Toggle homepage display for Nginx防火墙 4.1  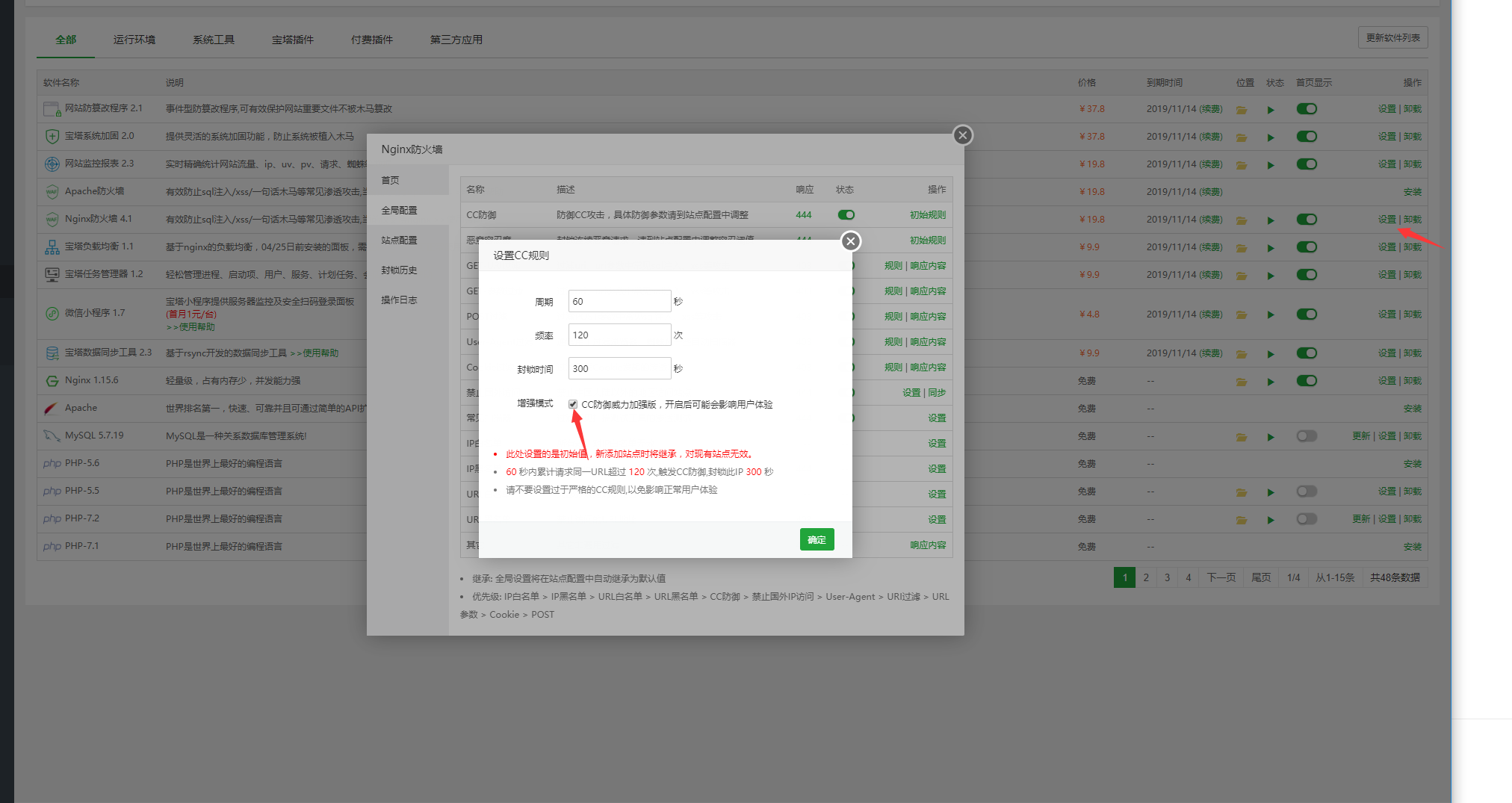click(1307, 220)
